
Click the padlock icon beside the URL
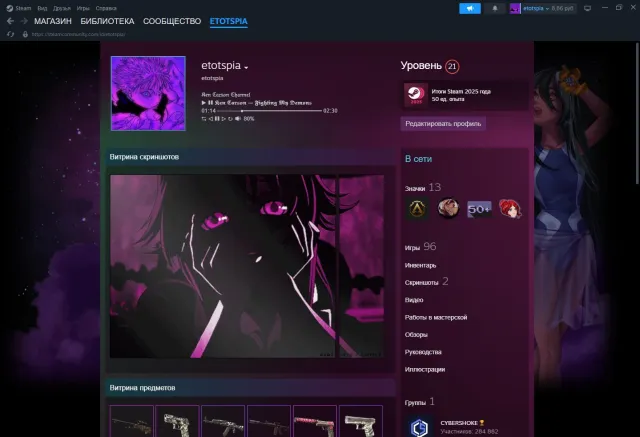point(25,34)
